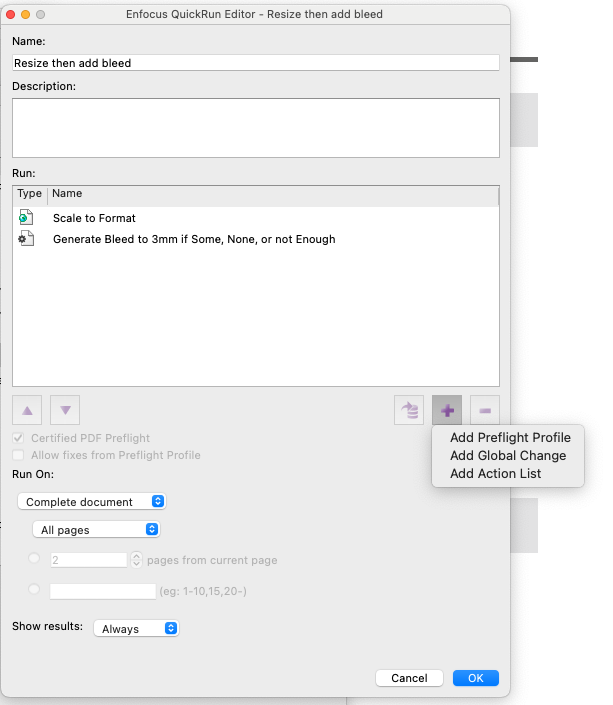Viewport: 613px width, 705px height.
Task: Click the Name text field
Action: tap(255, 62)
